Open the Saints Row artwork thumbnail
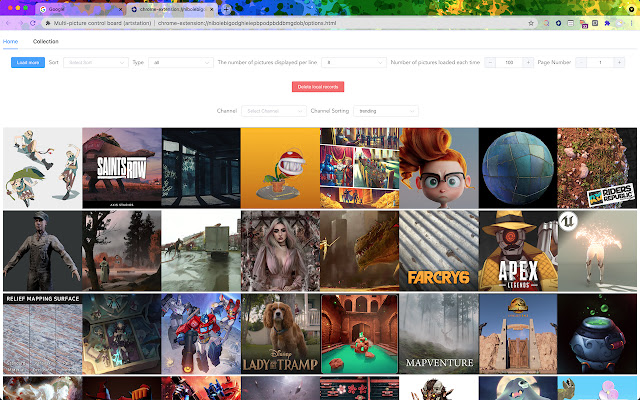 pos(122,168)
